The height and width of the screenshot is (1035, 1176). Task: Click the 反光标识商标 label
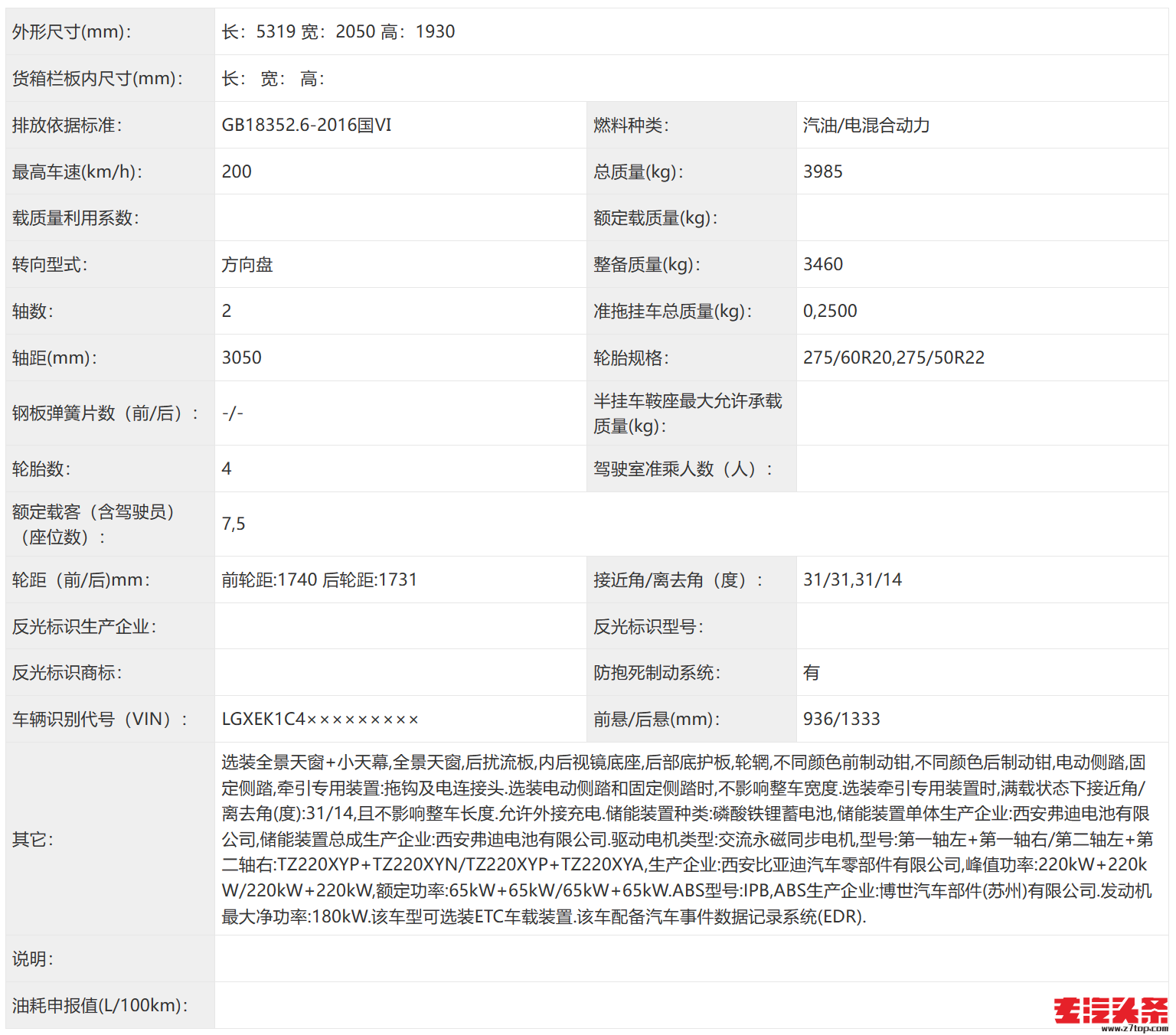click(67, 672)
